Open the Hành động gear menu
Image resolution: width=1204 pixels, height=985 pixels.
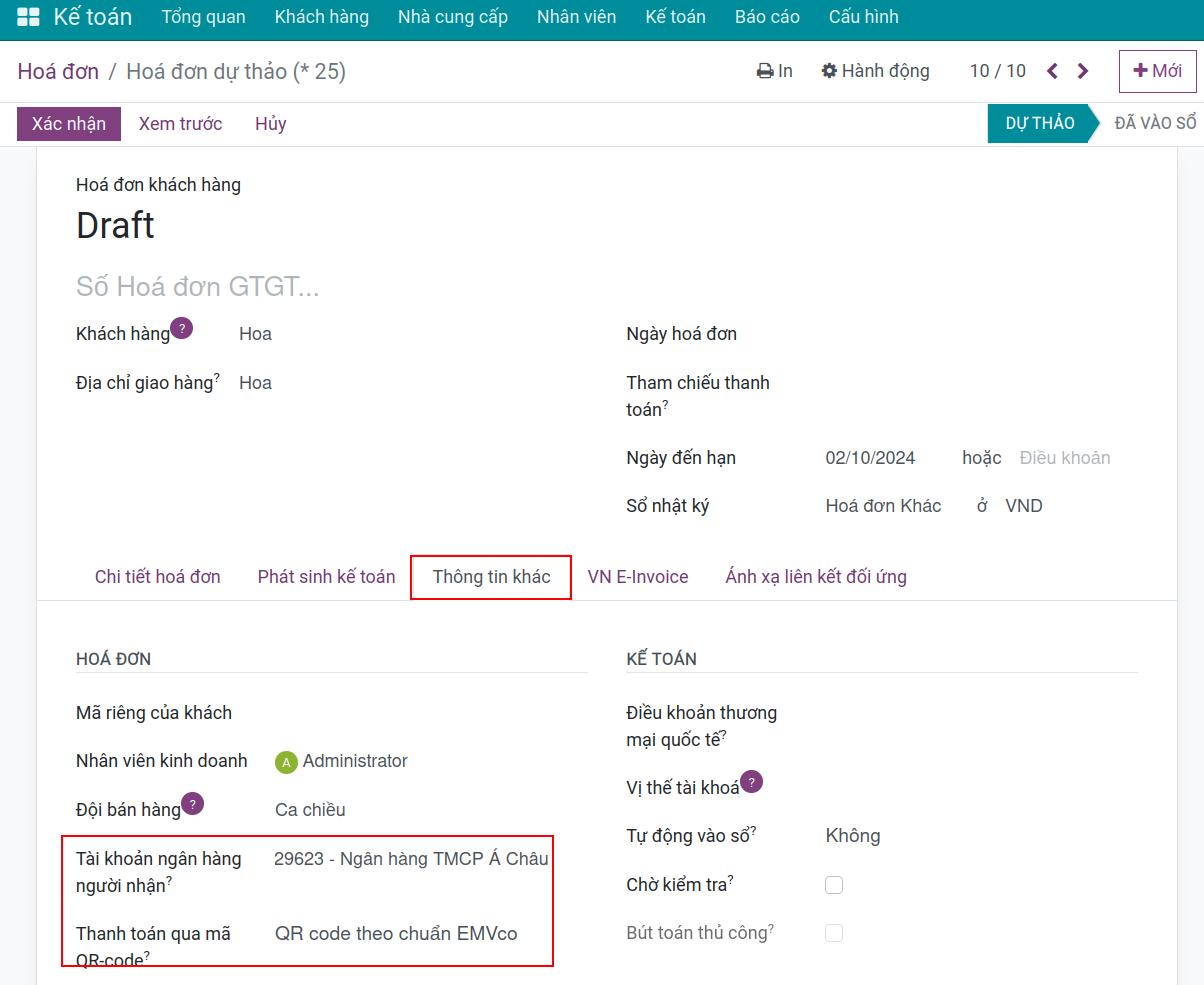[x=875, y=71]
